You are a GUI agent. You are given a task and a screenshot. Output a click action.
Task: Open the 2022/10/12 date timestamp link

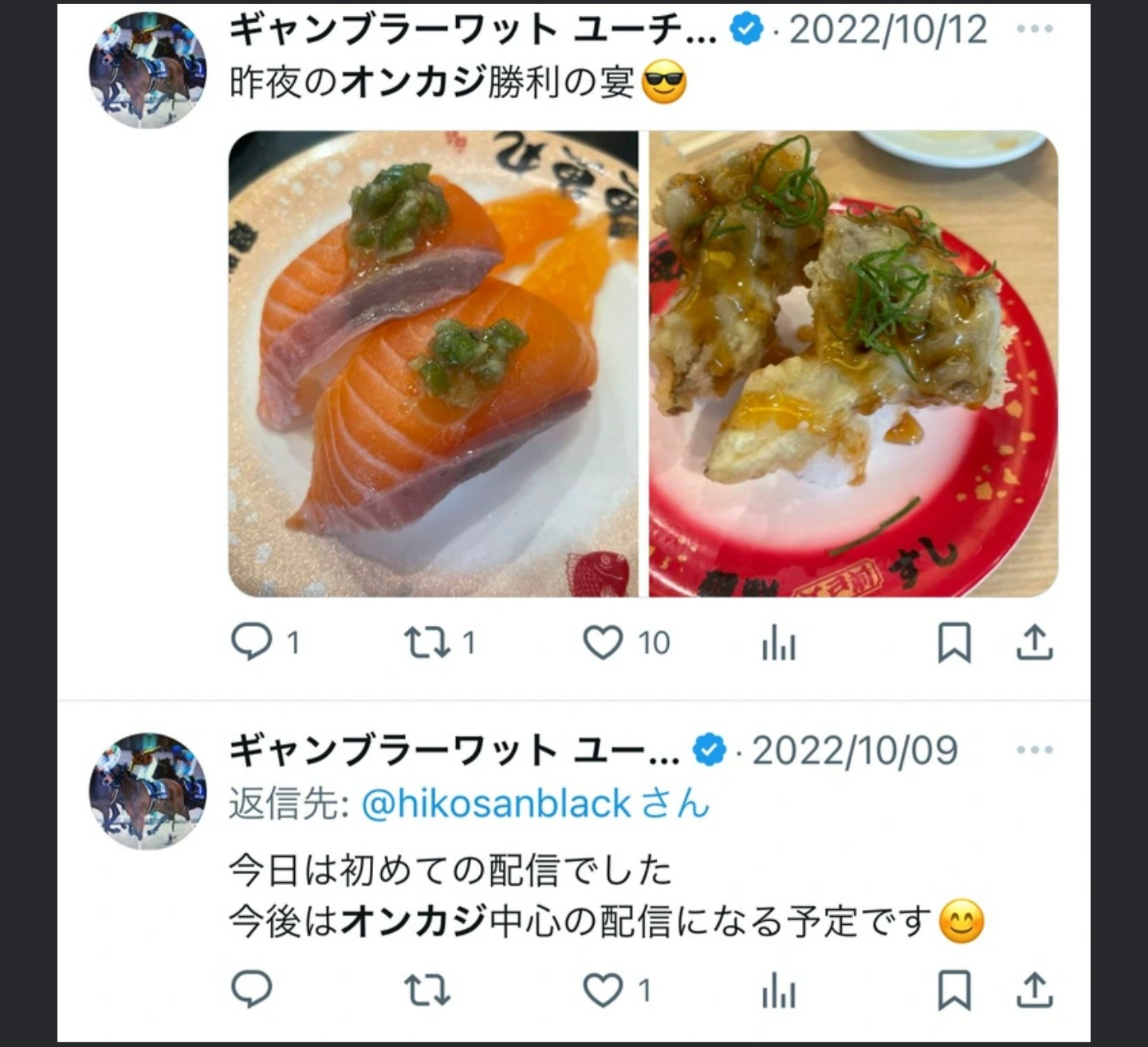889,30
